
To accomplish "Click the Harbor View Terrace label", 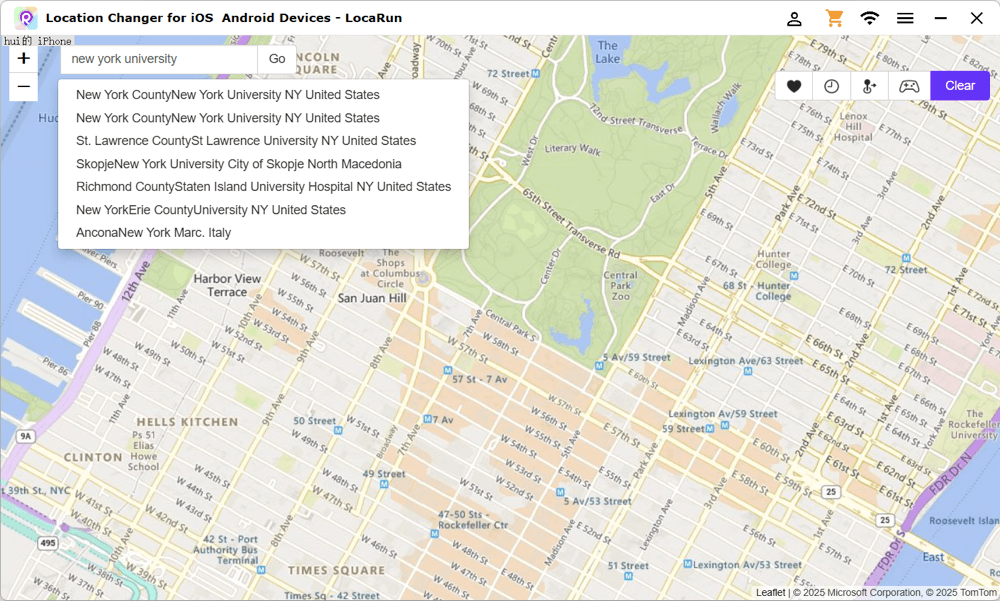I will (227, 285).
